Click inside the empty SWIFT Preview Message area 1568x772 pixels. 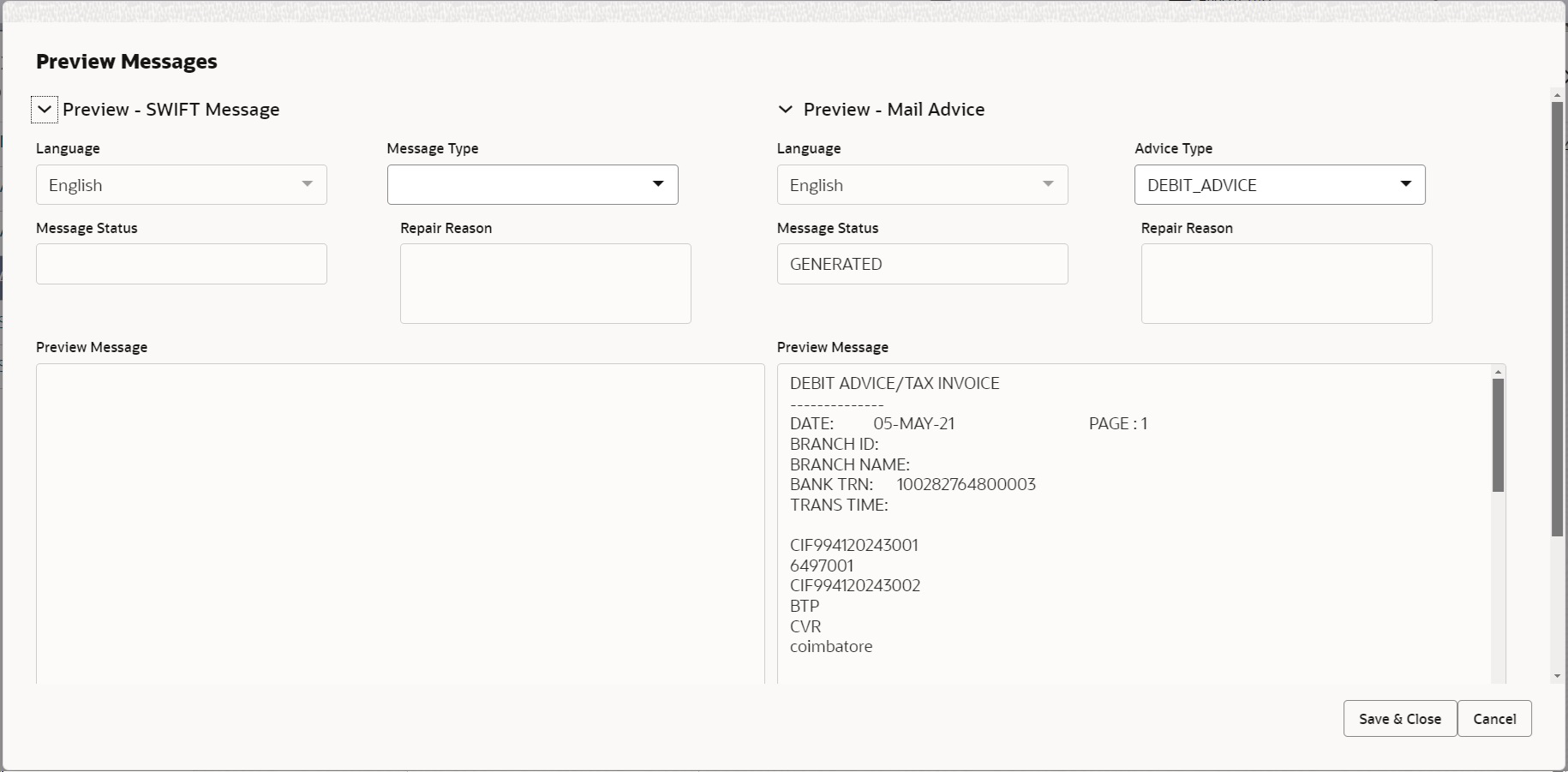pos(399,523)
